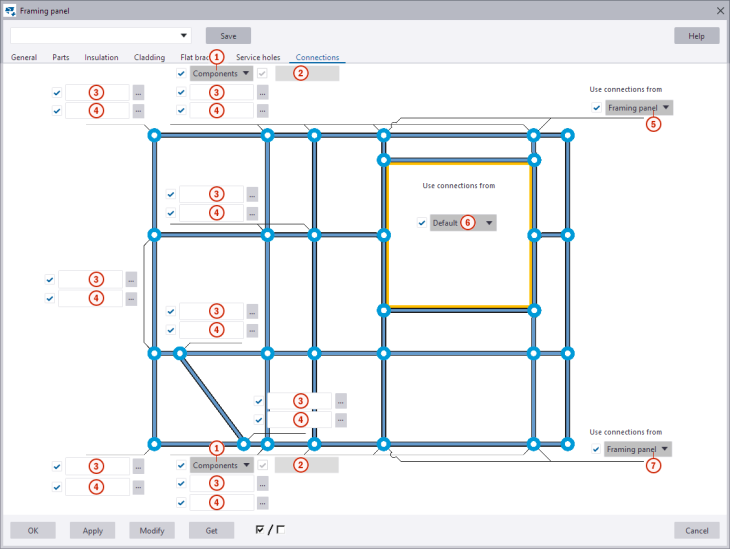The height and width of the screenshot is (549, 730).
Task: Click grey field right of upper Components dropdown
Action: pos(307,73)
